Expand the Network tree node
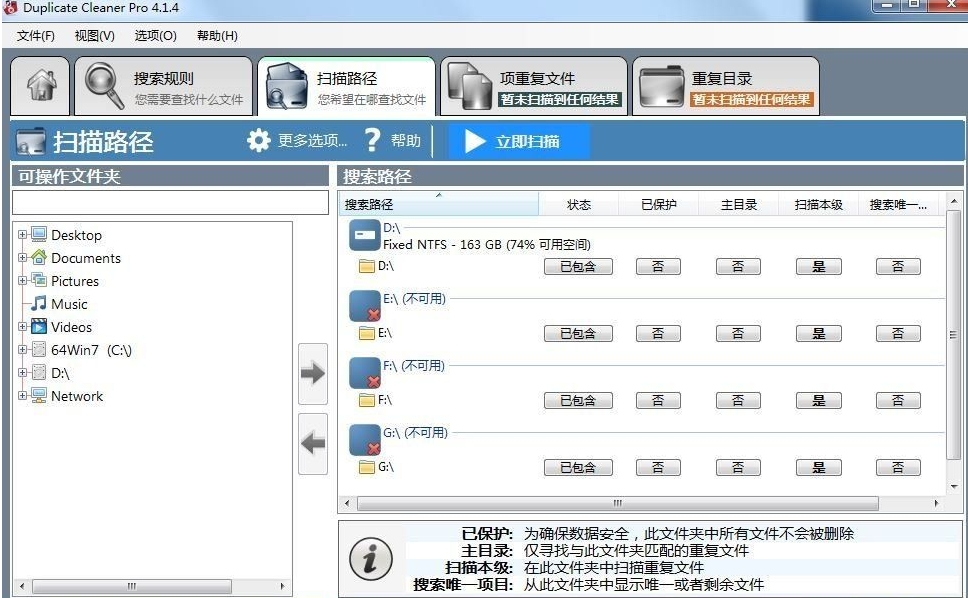The image size is (968, 598). point(22,396)
